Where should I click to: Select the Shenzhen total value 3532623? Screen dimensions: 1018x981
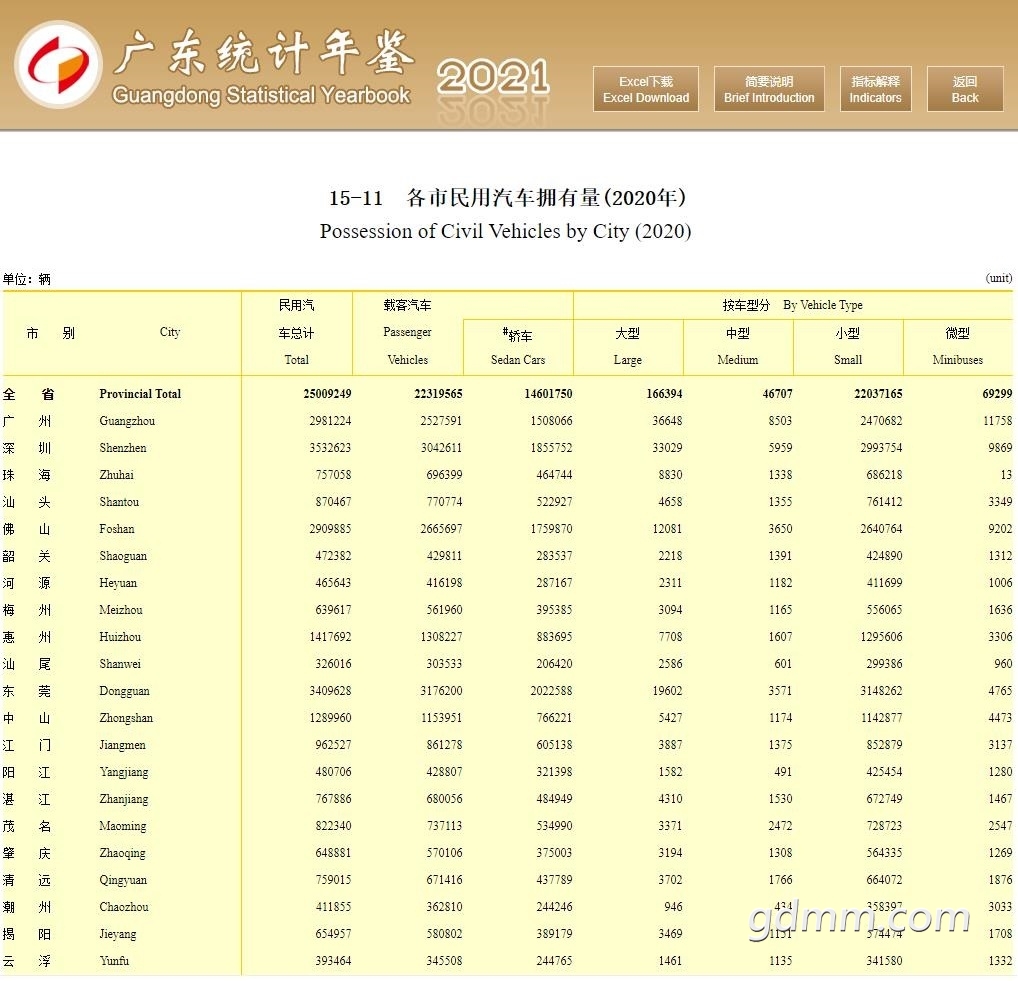click(x=326, y=448)
